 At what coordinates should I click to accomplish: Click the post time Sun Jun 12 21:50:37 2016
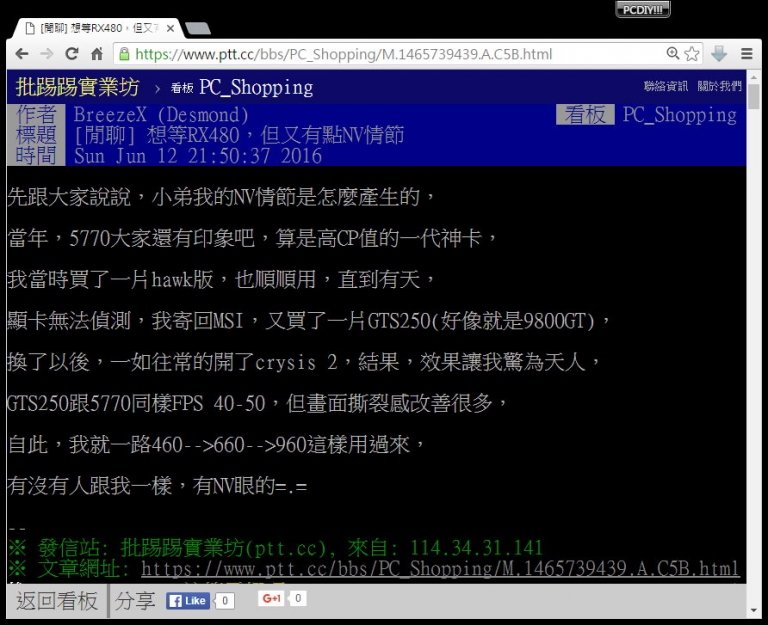(x=198, y=156)
